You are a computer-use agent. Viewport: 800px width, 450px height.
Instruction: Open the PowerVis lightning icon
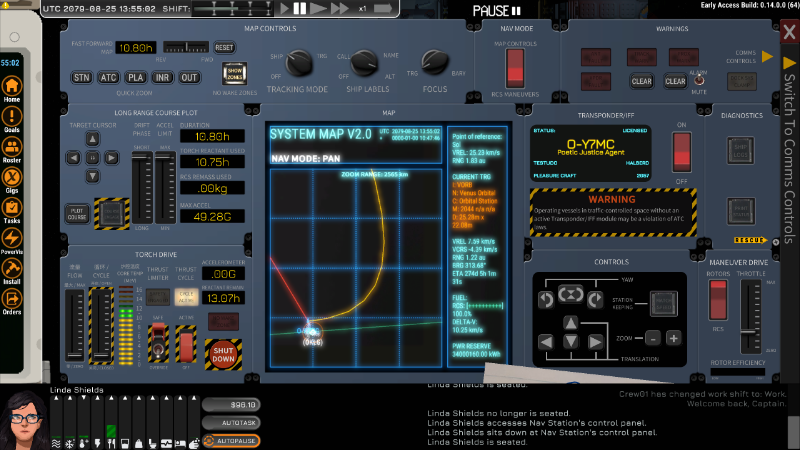tap(12, 238)
